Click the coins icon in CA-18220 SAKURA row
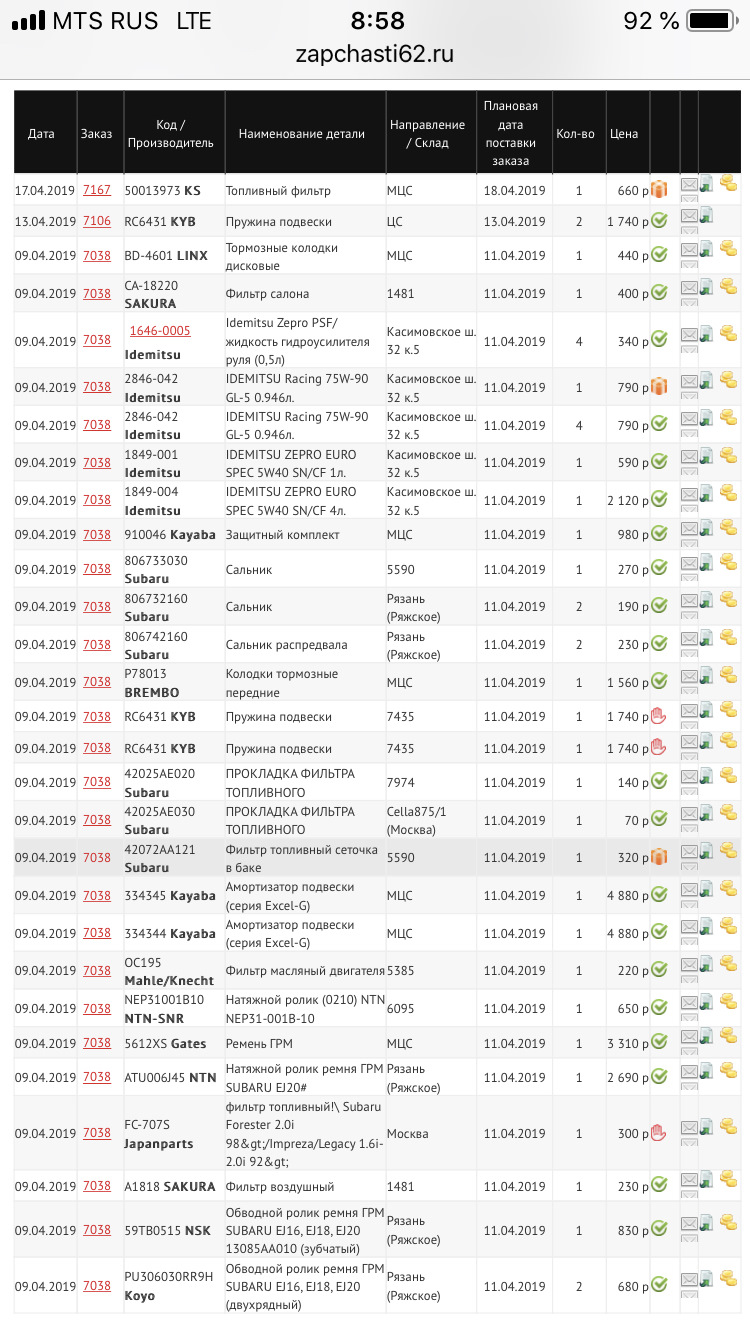This screenshot has width=750, height=1334. point(728,286)
